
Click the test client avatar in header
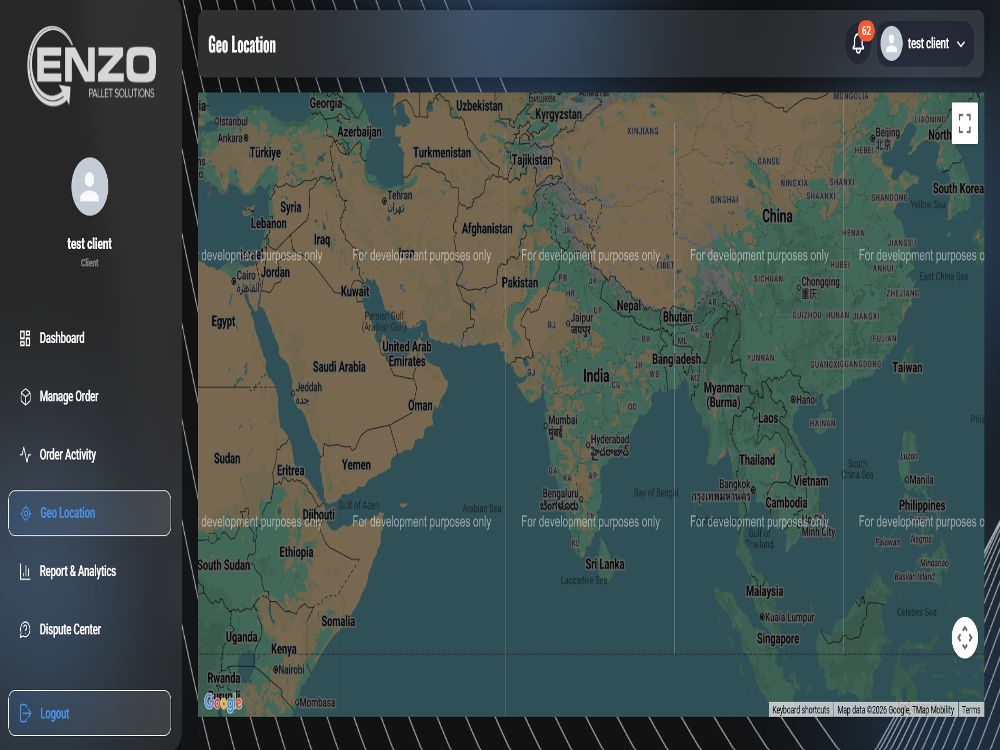(x=891, y=43)
